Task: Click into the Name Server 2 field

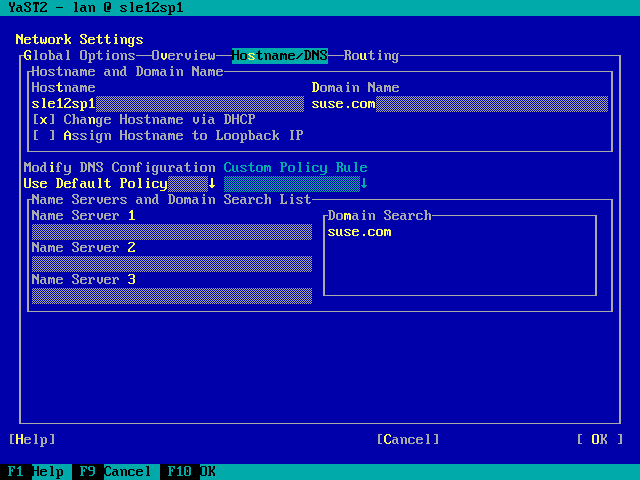Action: pos(171,264)
